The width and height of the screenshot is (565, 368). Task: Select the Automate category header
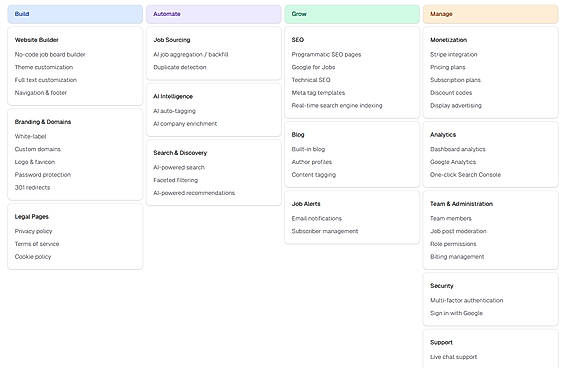click(214, 14)
